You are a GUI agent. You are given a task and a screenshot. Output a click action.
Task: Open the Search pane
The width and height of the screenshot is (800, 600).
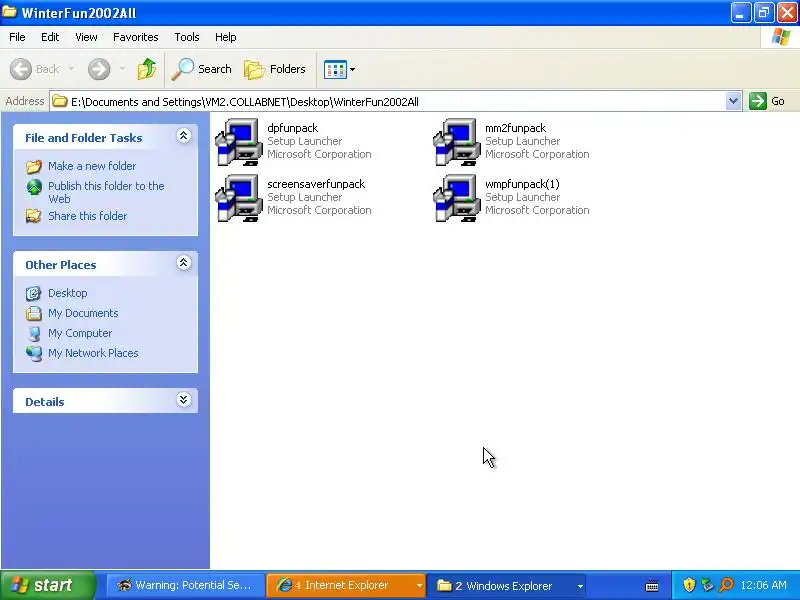(202, 69)
